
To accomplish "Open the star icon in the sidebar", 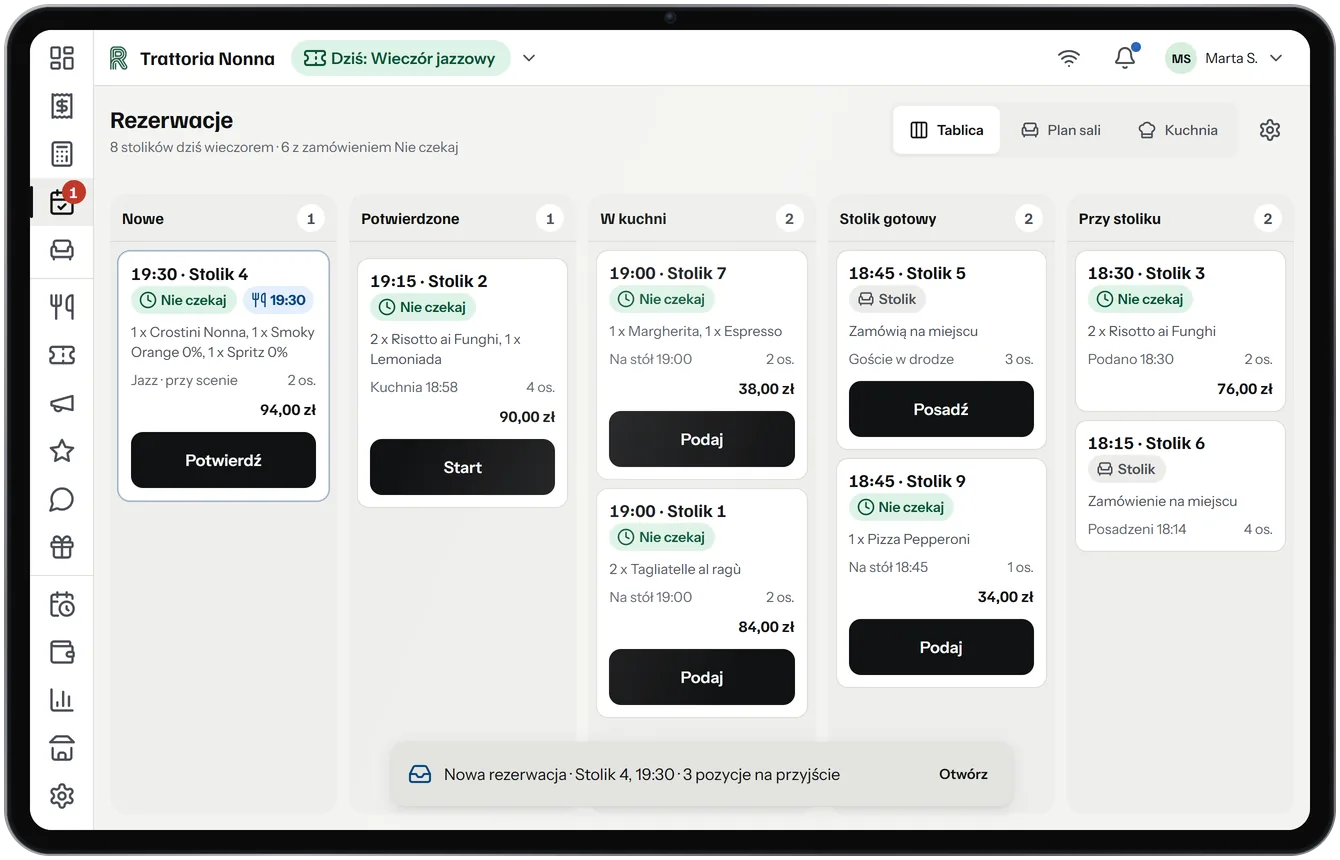I will tap(62, 451).
